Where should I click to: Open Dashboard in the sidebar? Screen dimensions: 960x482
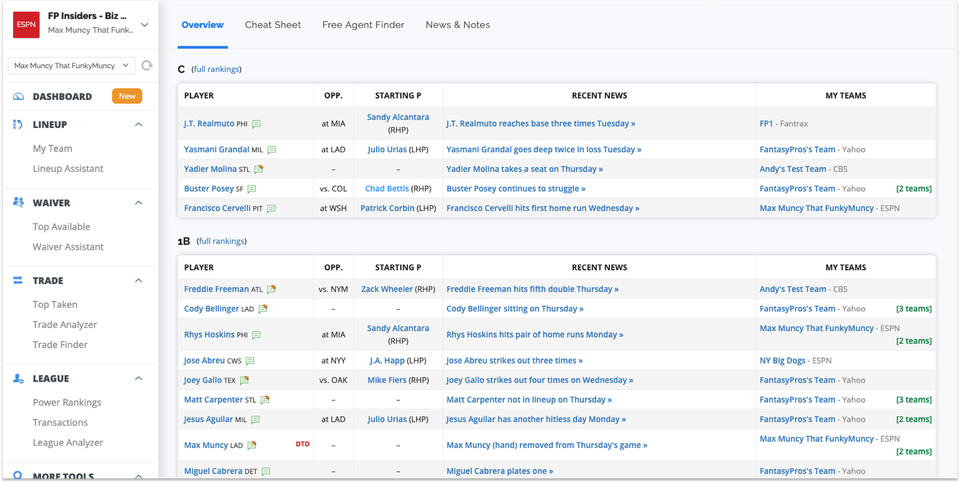(62, 97)
